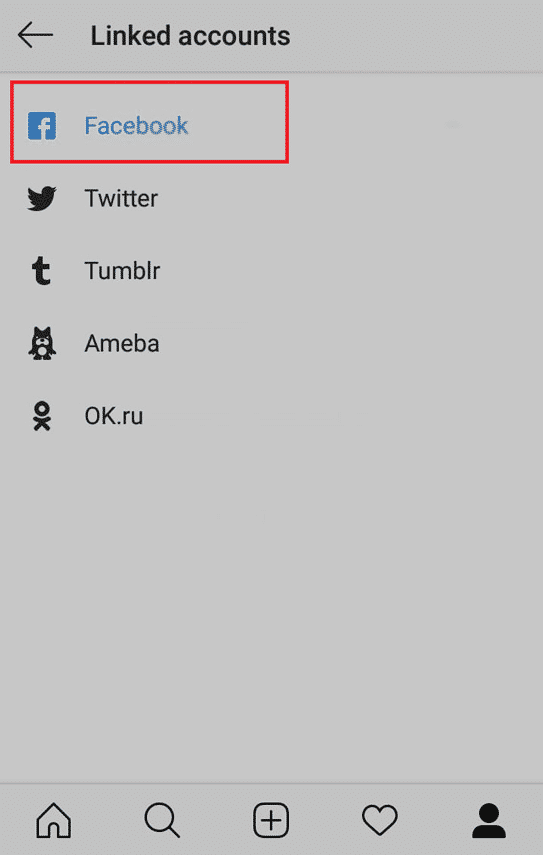Image resolution: width=543 pixels, height=855 pixels.
Task: Click the Tumblr t icon
Action: [x=41, y=271]
